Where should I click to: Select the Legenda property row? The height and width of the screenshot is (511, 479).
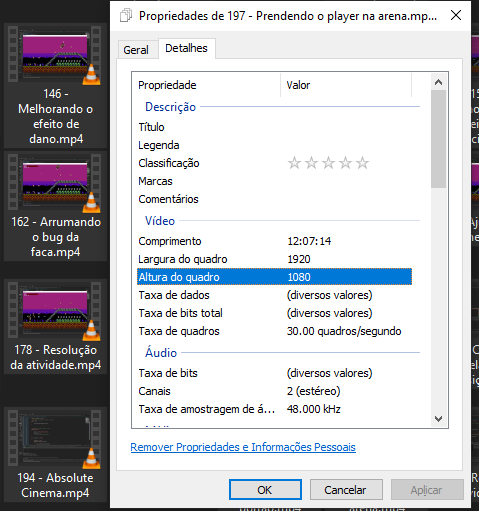[x=274, y=145]
